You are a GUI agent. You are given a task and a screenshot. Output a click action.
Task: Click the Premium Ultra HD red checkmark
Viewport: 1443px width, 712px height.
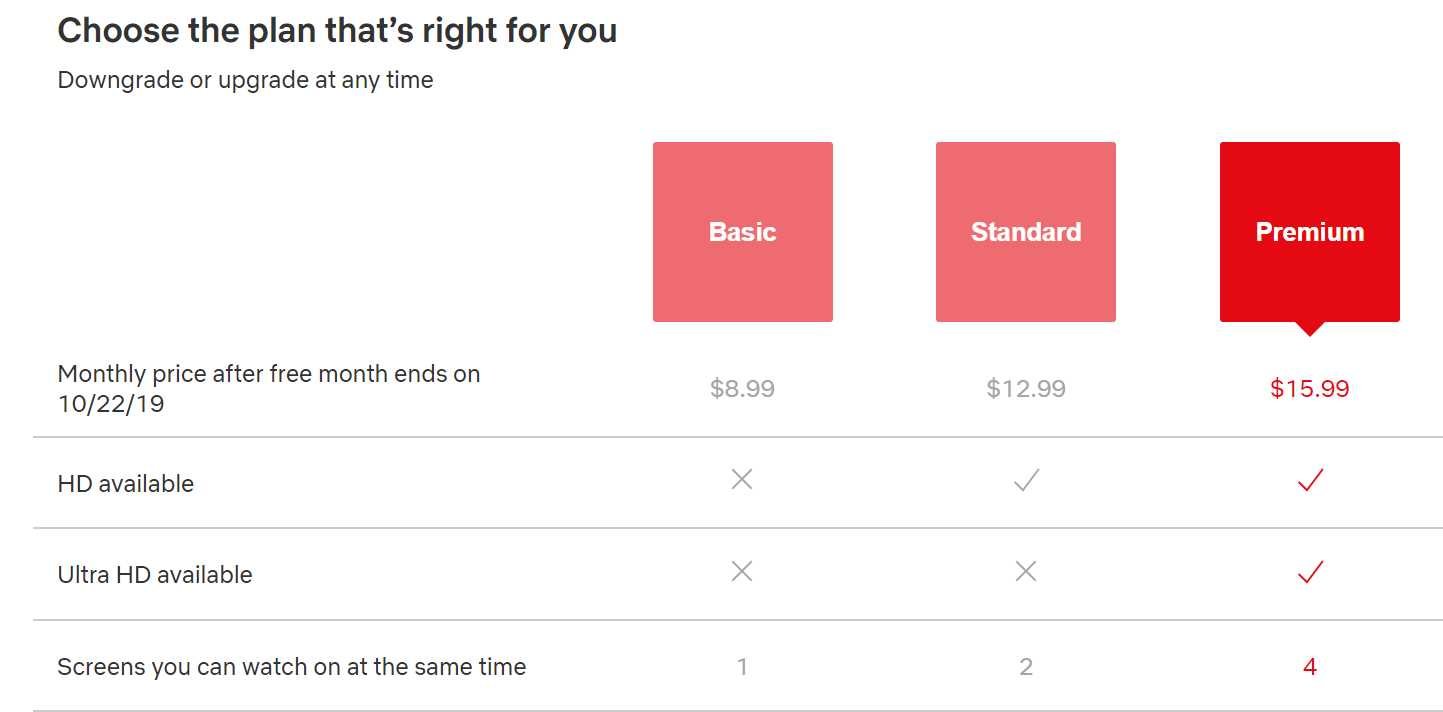(x=1310, y=572)
